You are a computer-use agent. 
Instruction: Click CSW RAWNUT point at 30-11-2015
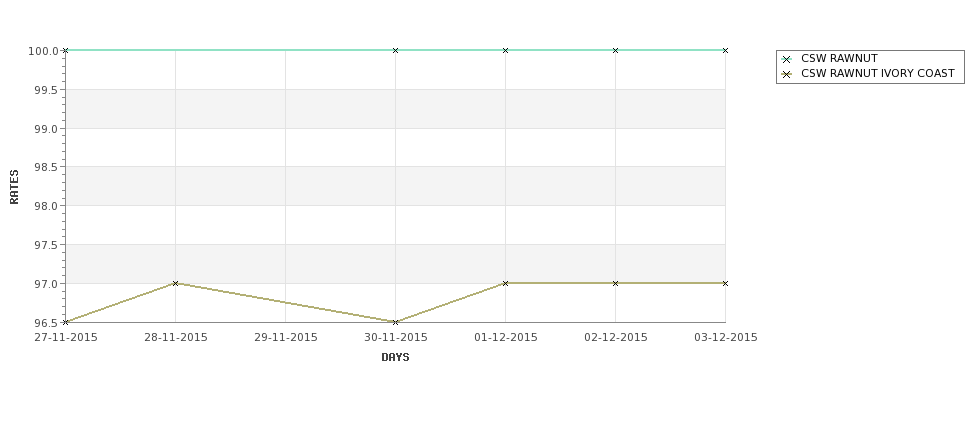click(x=395, y=50)
